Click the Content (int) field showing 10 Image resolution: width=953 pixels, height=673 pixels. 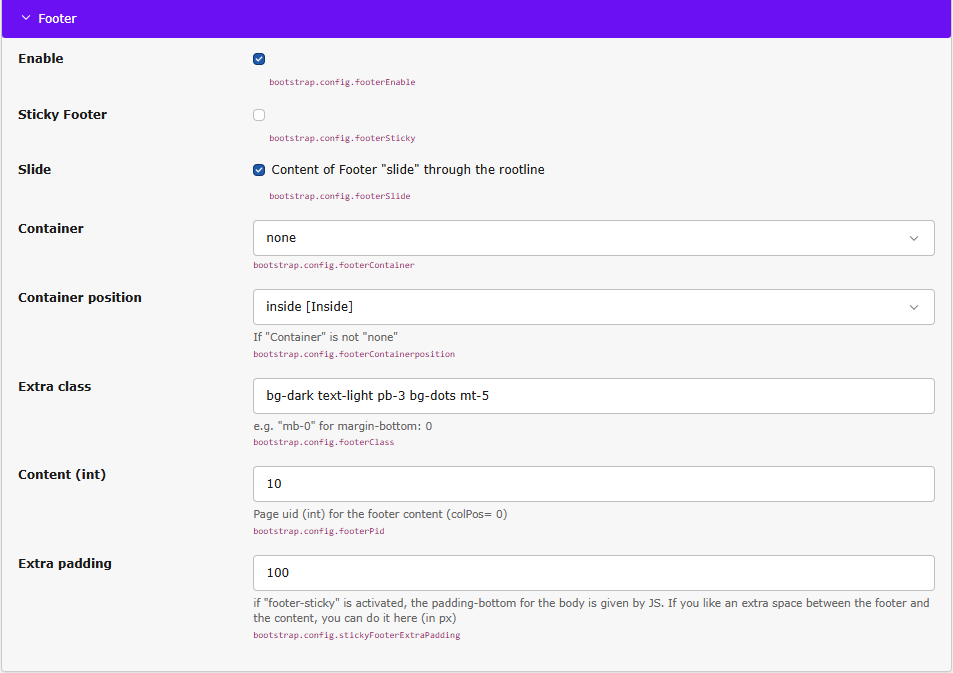[x=593, y=484]
